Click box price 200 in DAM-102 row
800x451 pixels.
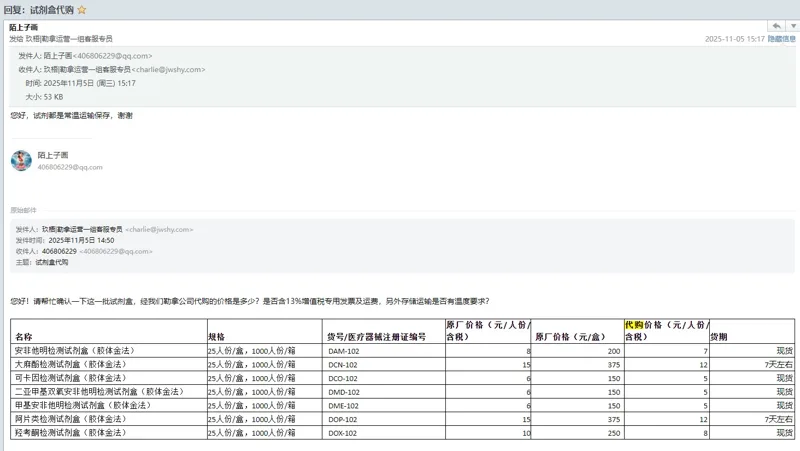tap(614, 352)
